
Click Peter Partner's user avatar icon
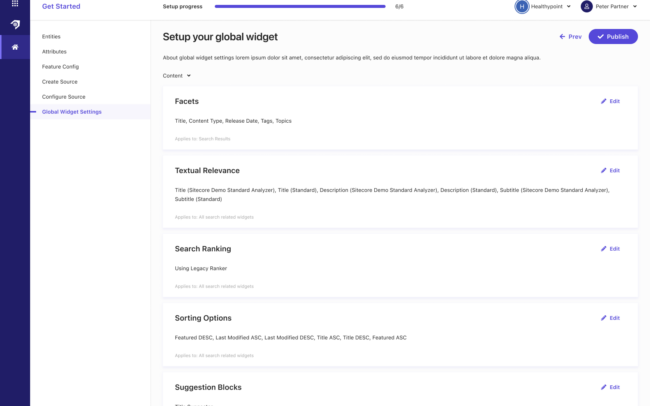tap(587, 6)
